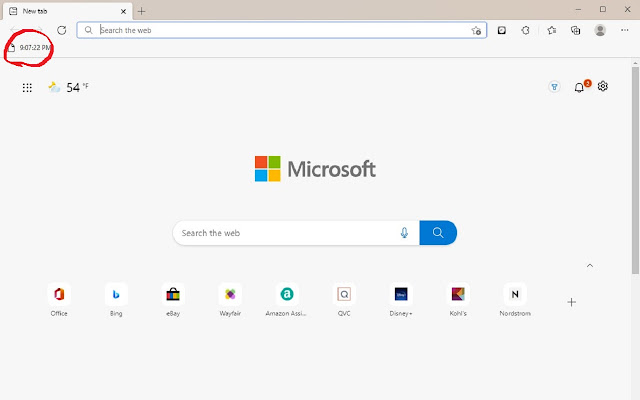Add a new quick link with plus button
640x400 pixels.
point(571,302)
